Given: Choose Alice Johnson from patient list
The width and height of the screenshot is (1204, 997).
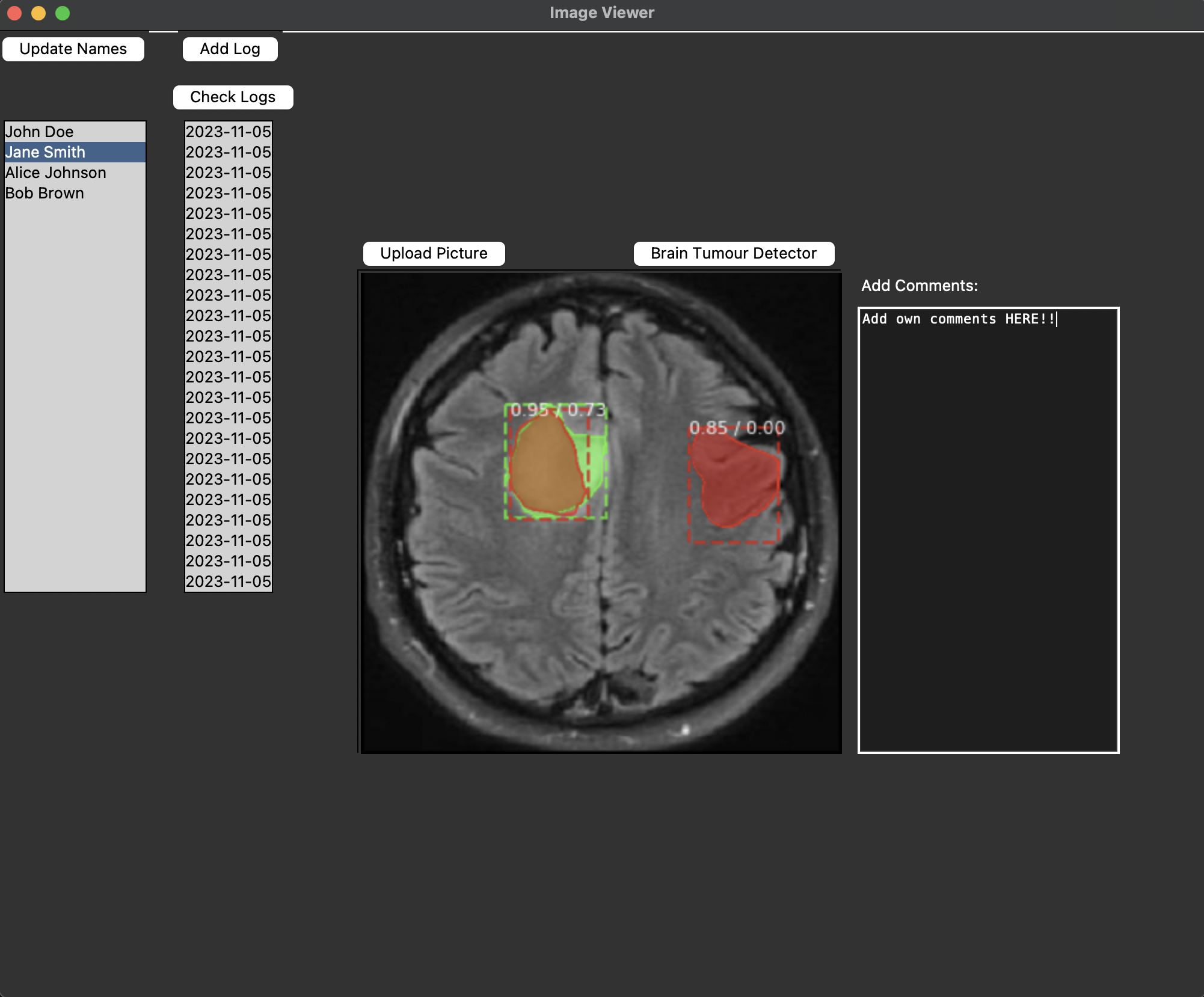Looking at the screenshot, I should click(56, 173).
